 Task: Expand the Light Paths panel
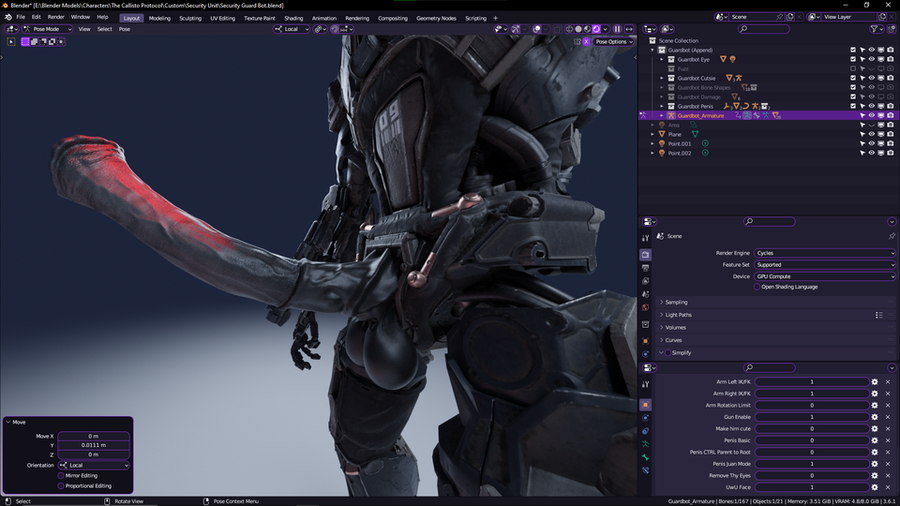[x=676, y=315]
